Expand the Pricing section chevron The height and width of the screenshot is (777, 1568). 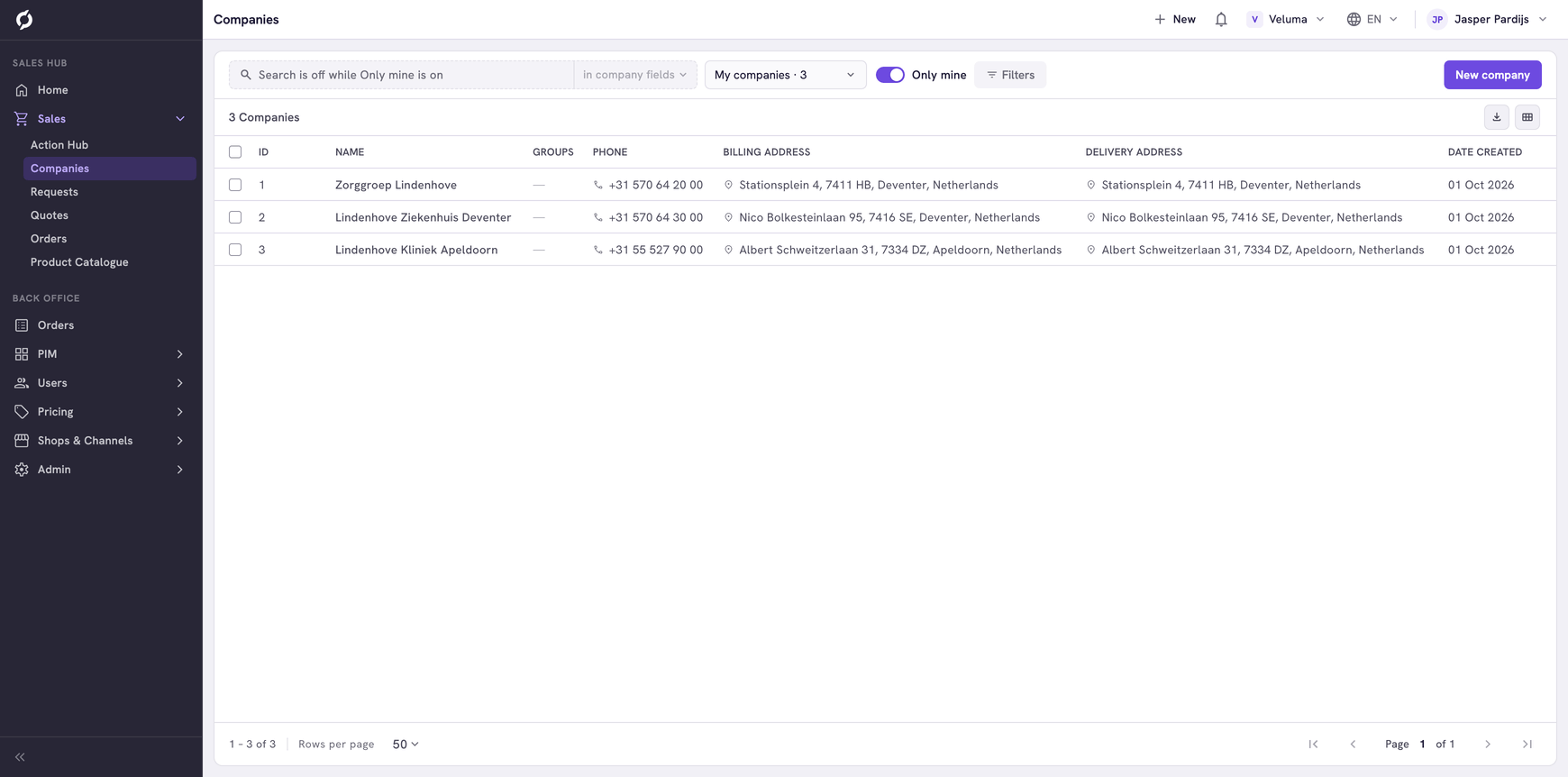(180, 412)
